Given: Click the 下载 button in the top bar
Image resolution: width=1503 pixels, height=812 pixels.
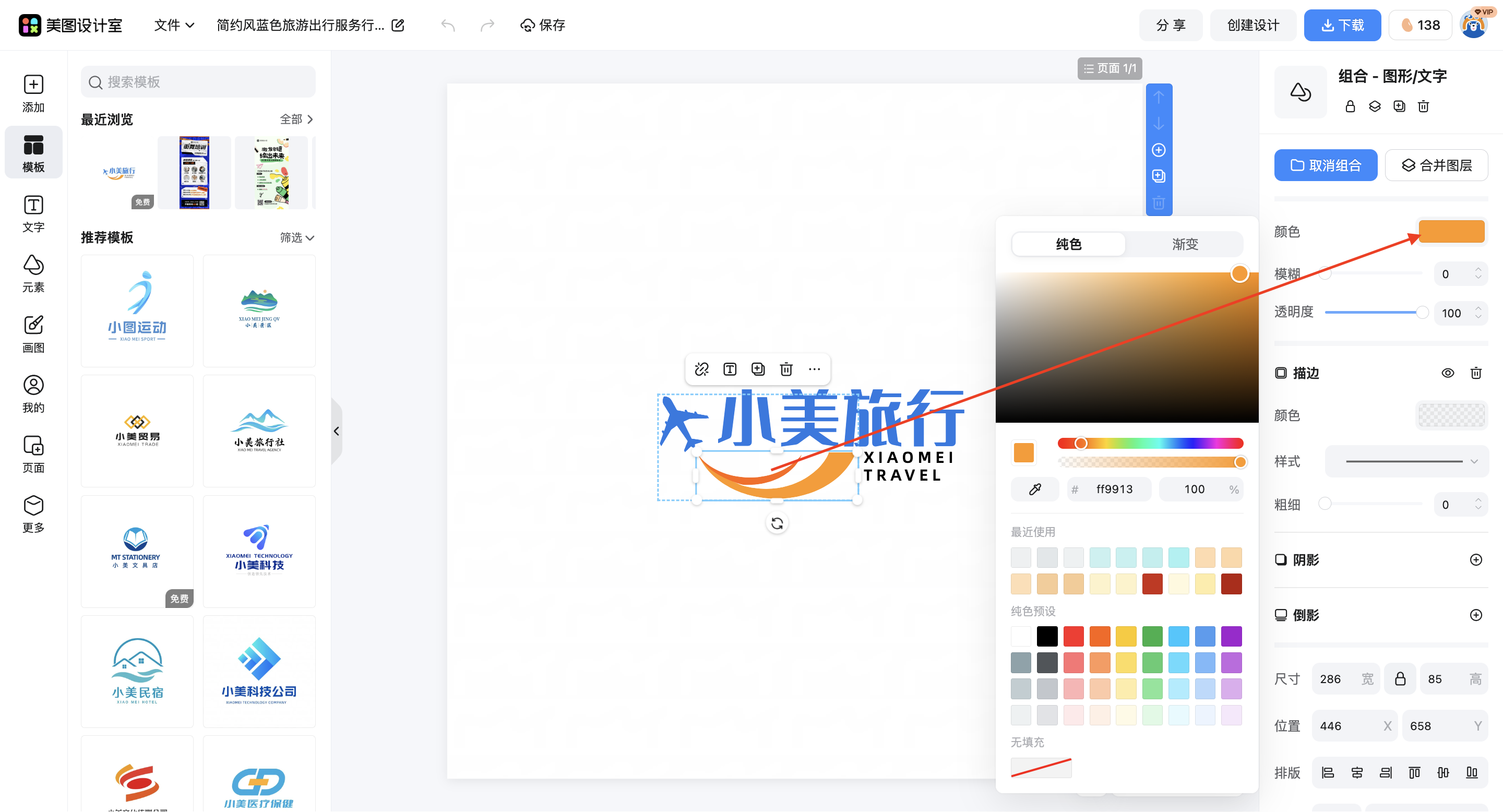Looking at the screenshot, I should (x=1343, y=25).
